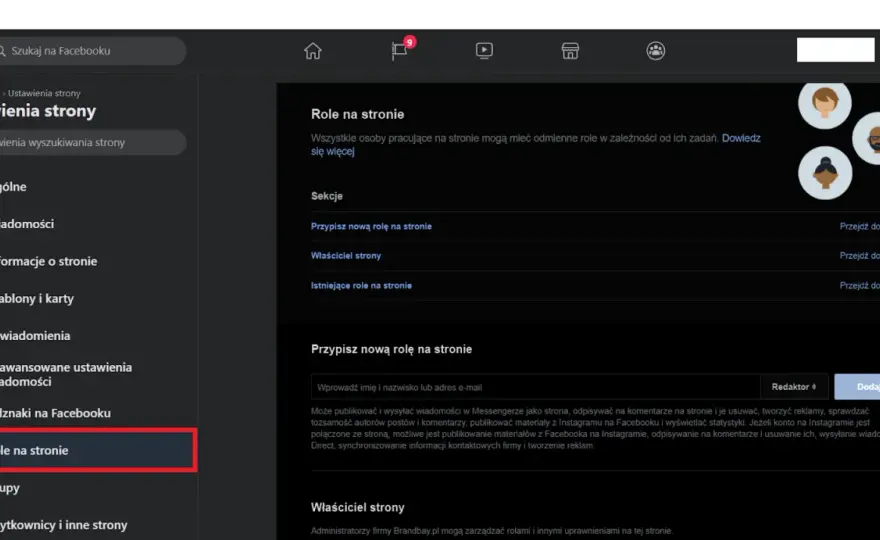880x540 pixels.
Task: Open the Groups icon in top bar
Action: click(x=656, y=51)
